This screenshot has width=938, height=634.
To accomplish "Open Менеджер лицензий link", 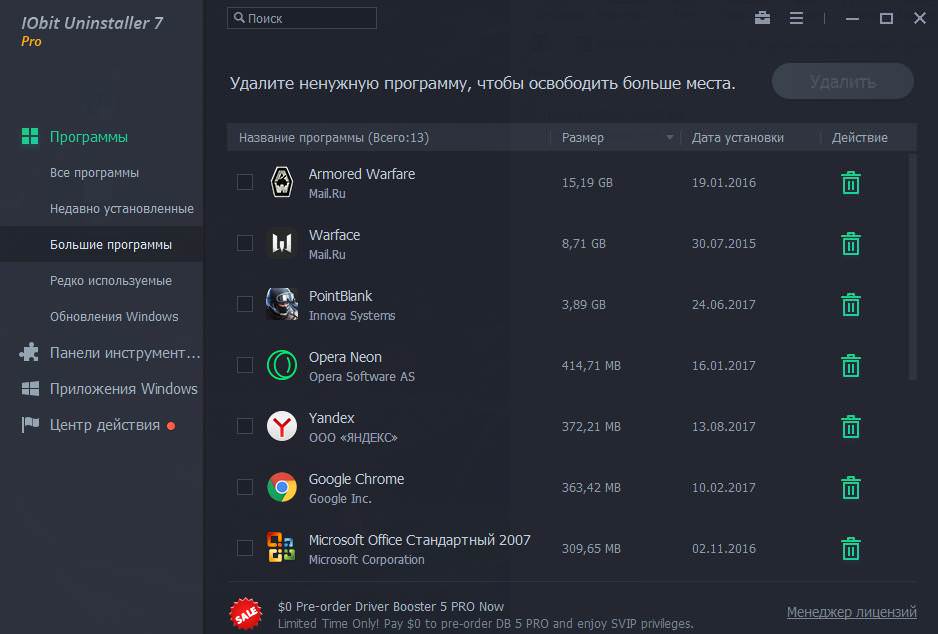I will click(x=851, y=612).
